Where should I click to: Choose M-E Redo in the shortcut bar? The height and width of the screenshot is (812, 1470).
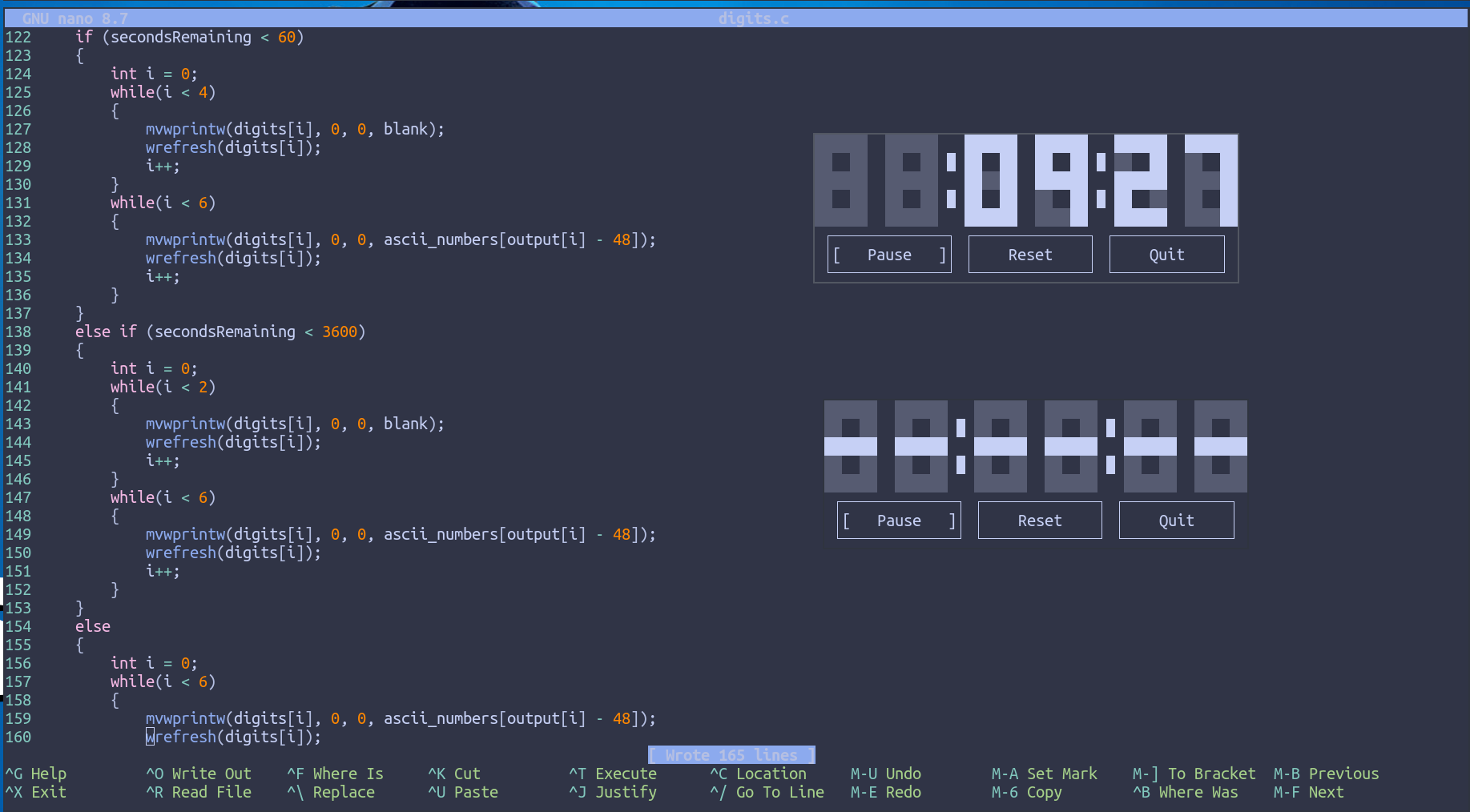pyautogui.click(x=886, y=792)
